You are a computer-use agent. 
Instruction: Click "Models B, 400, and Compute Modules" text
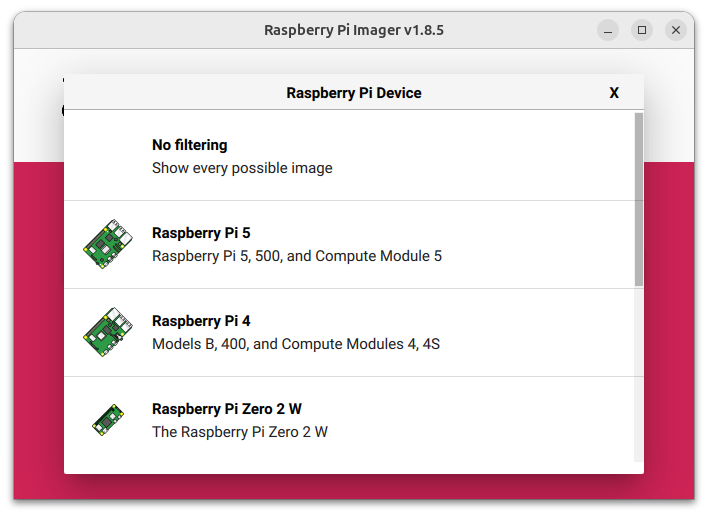point(295,344)
